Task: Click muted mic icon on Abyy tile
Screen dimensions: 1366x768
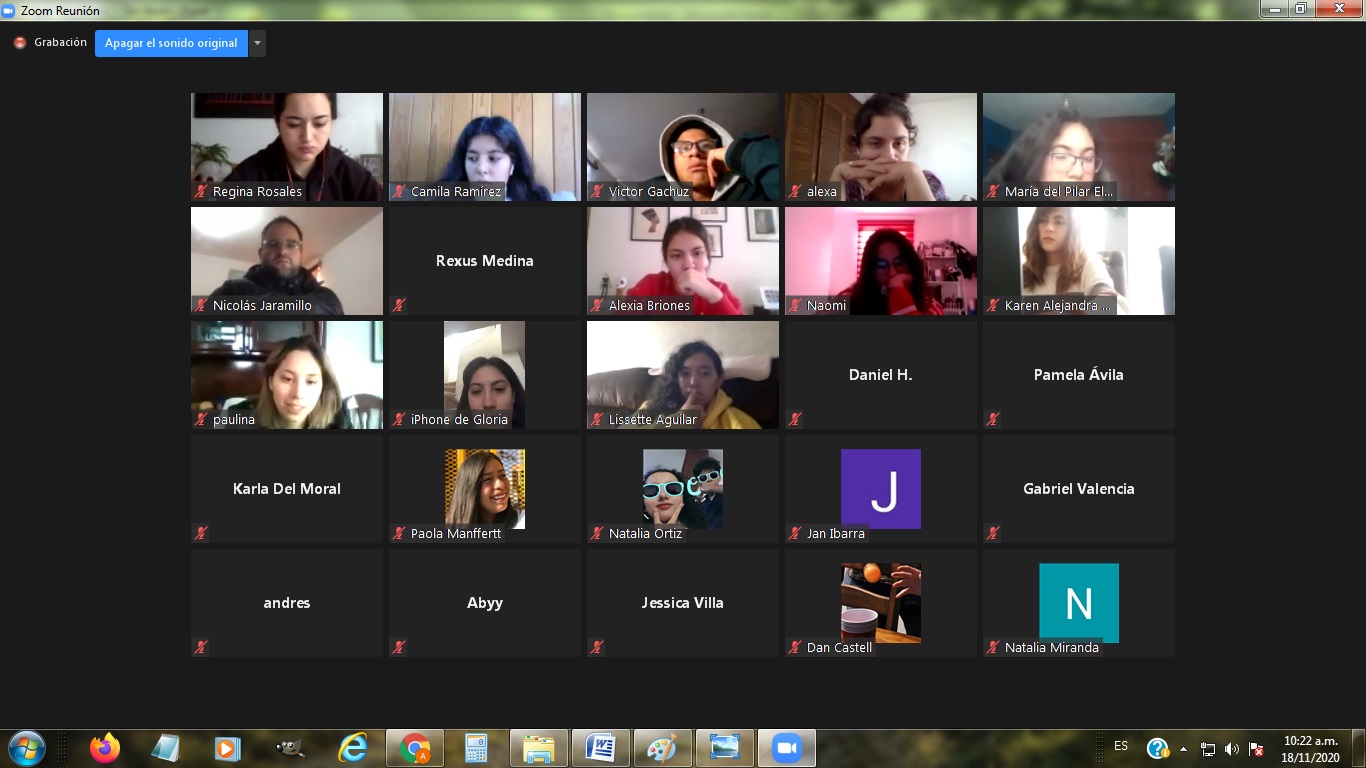Action: click(399, 647)
